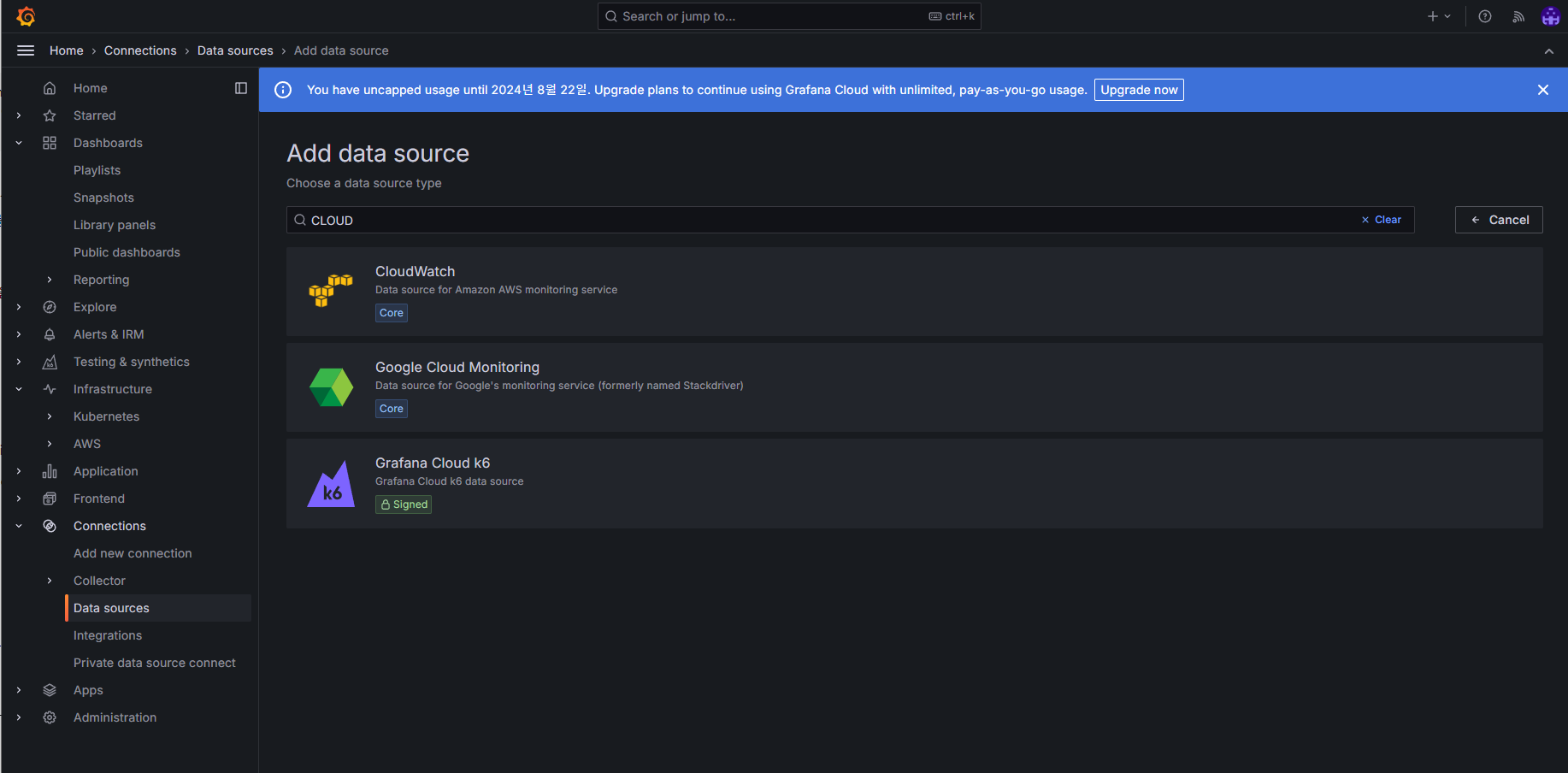Click the Administration gear icon
The width and height of the screenshot is (1568, 773).
50,717
